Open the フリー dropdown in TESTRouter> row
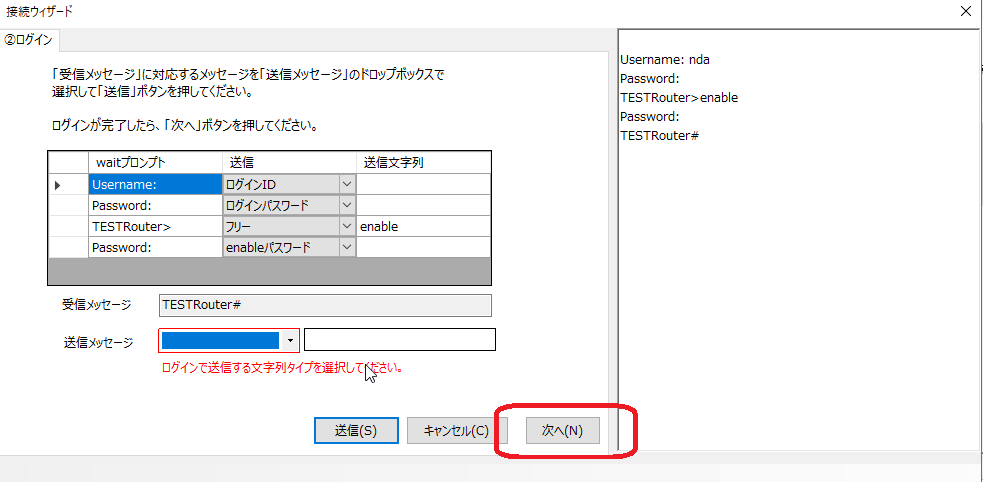The width and height of the screenshot is (983, 482). click(x=347, y=227)
